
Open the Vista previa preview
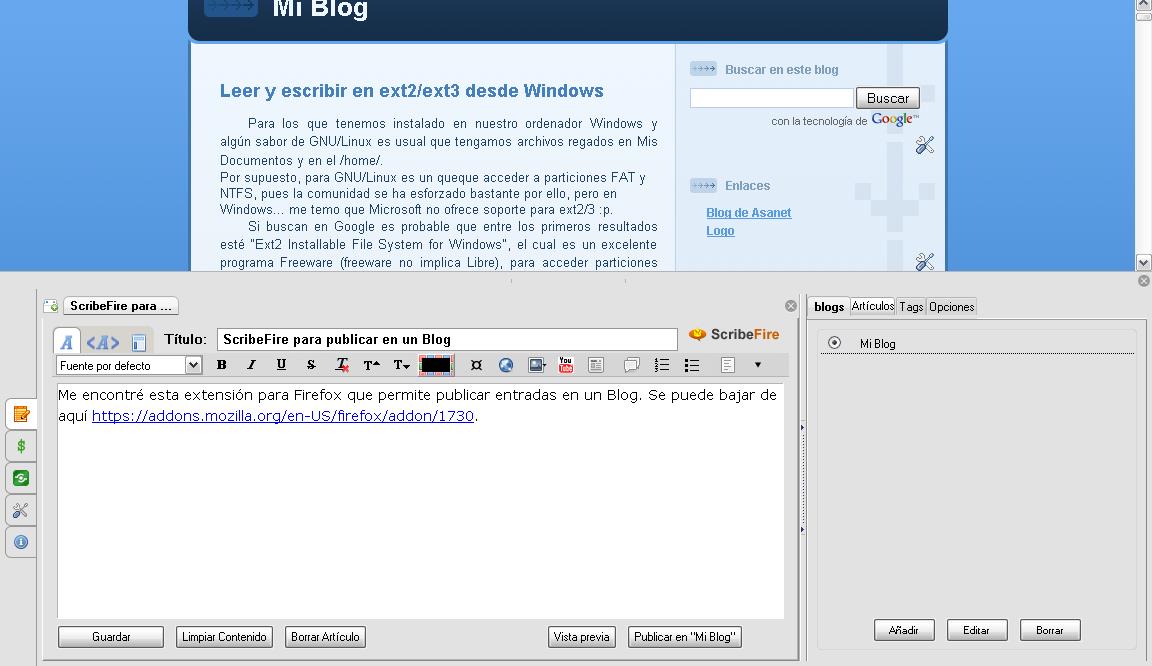[581, 637]
